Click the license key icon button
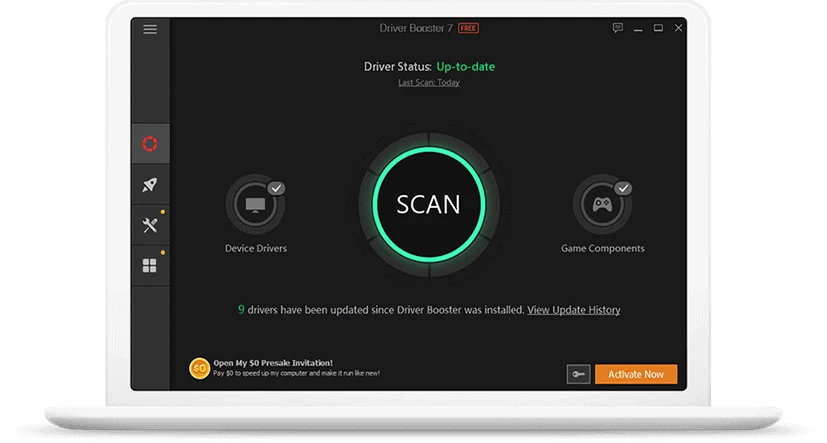 [x=578, y=374]
